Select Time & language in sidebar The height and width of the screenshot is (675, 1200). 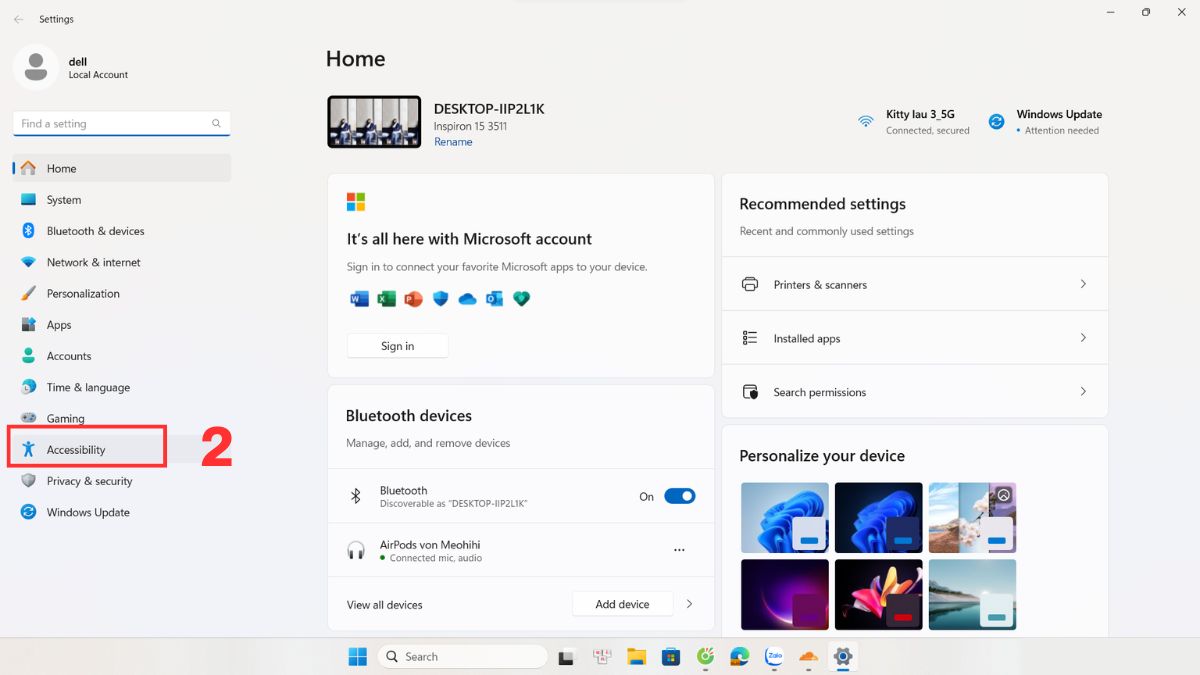pos(88,387)
